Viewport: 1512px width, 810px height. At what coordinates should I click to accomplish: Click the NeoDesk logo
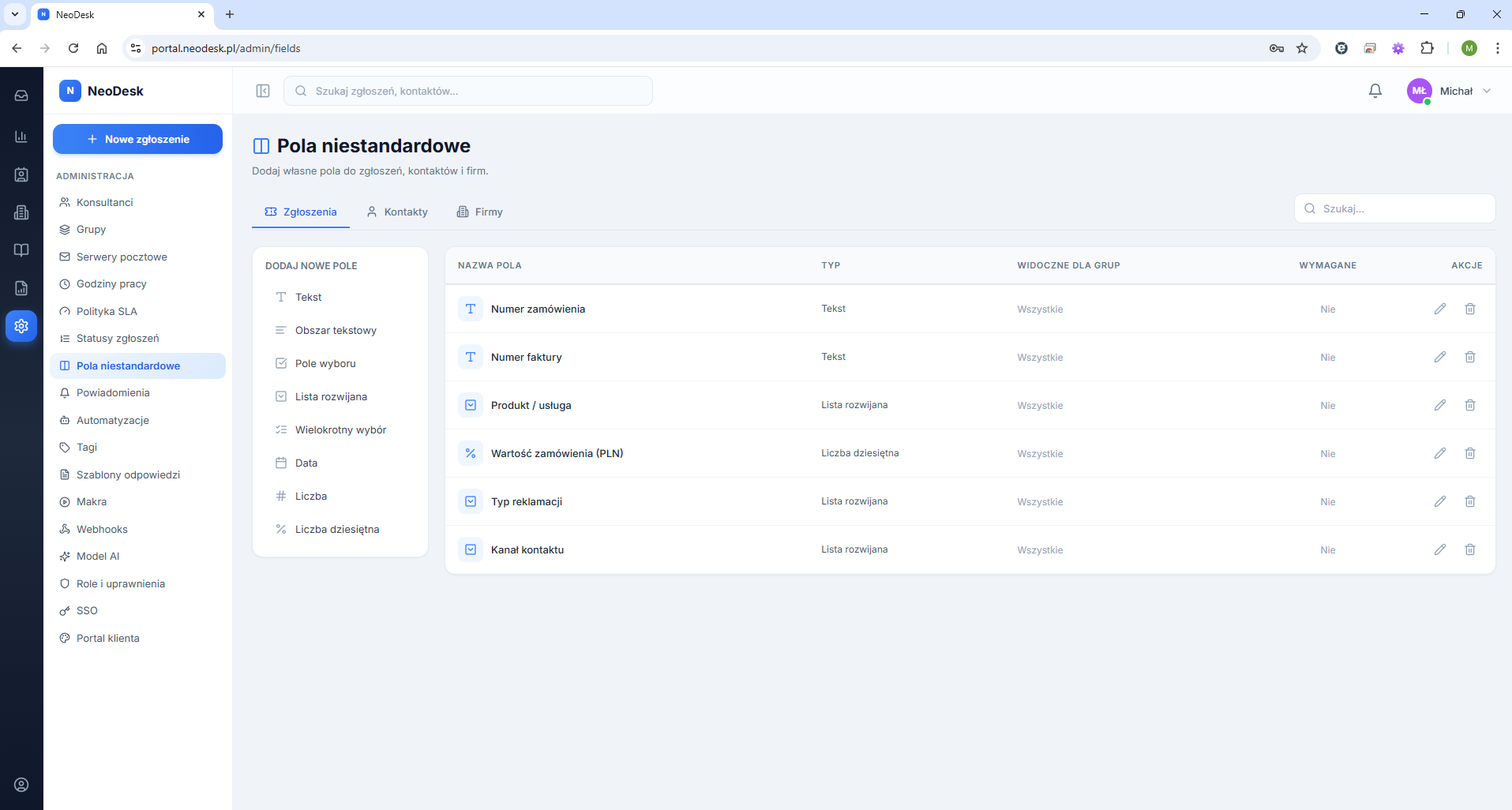[102, 91]
